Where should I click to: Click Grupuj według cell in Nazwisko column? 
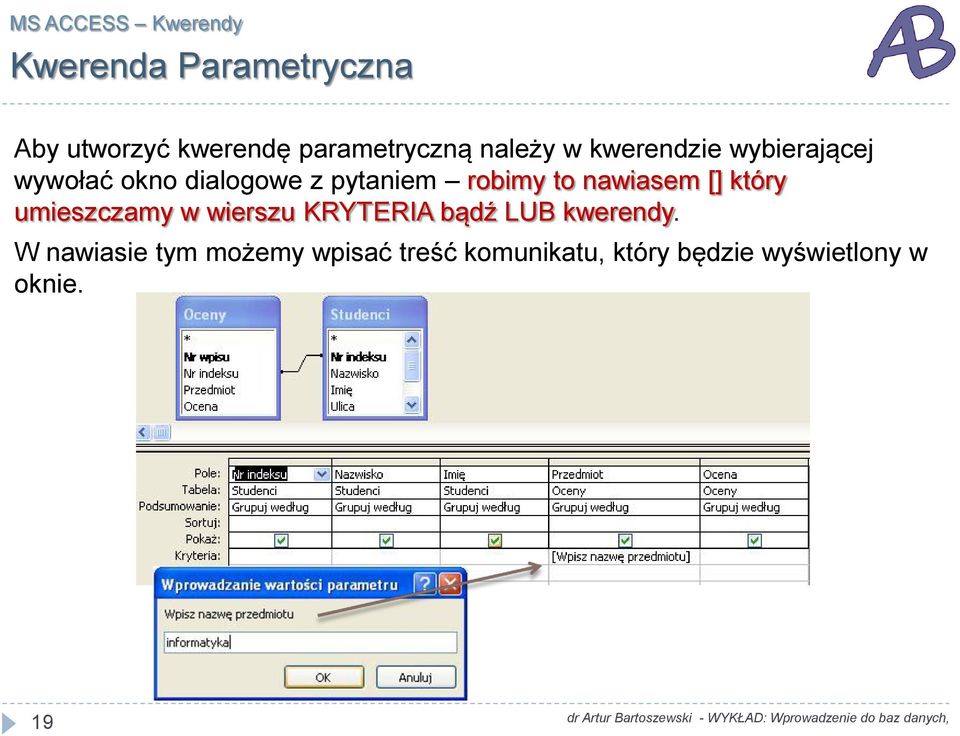pyautogui.click(x=386, y=508)
